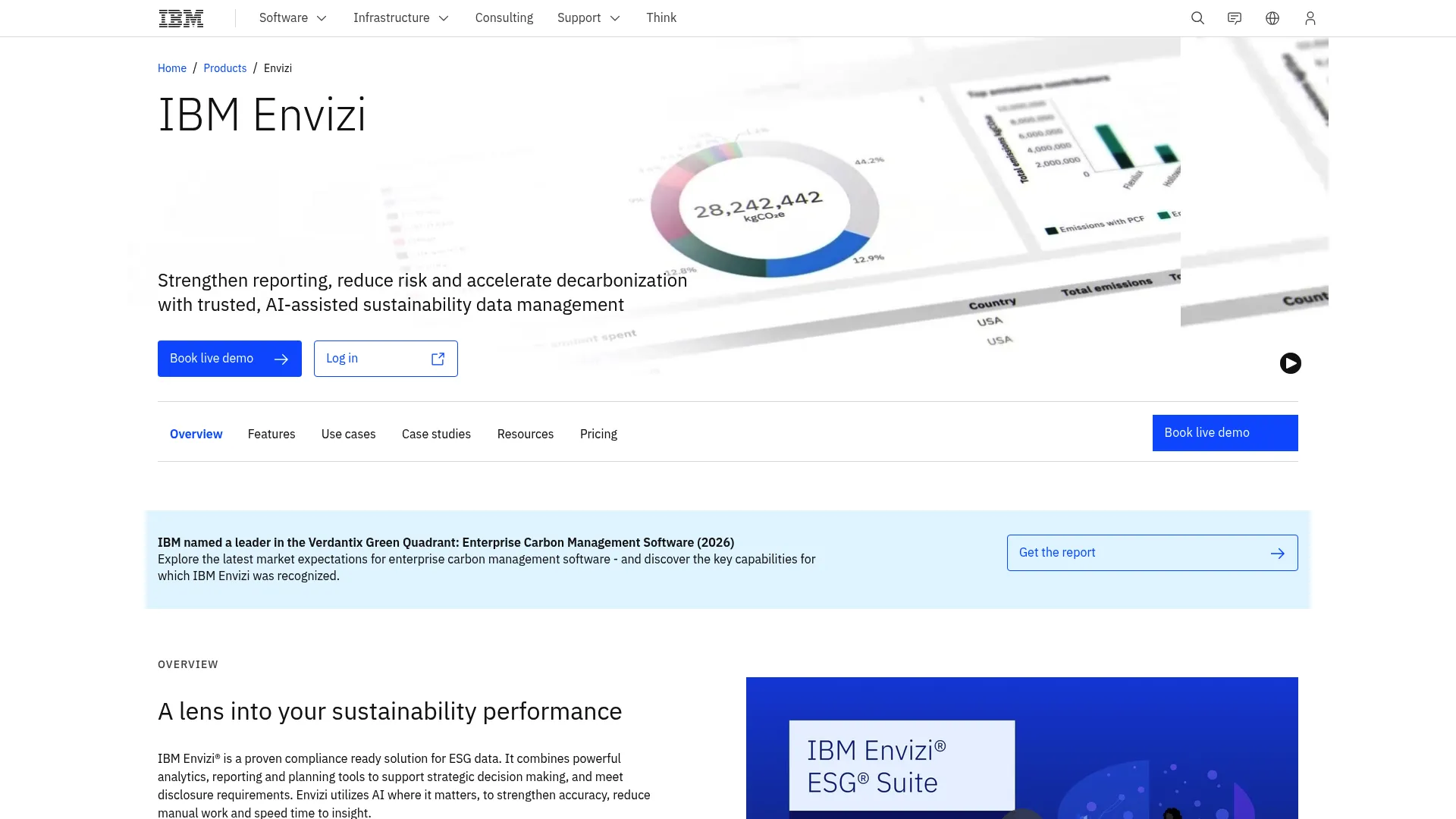Screen dimensions: 1456x819
Task: Expand the Software menu
Action: [293, 18]
